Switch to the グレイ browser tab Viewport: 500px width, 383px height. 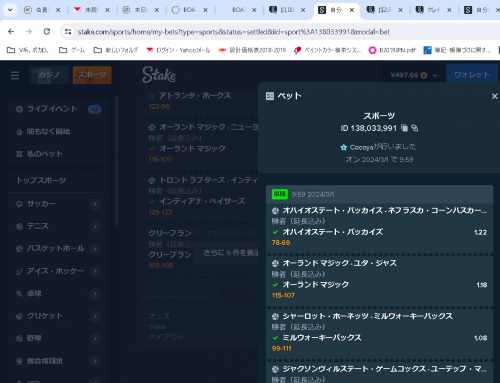click(434, 10)
